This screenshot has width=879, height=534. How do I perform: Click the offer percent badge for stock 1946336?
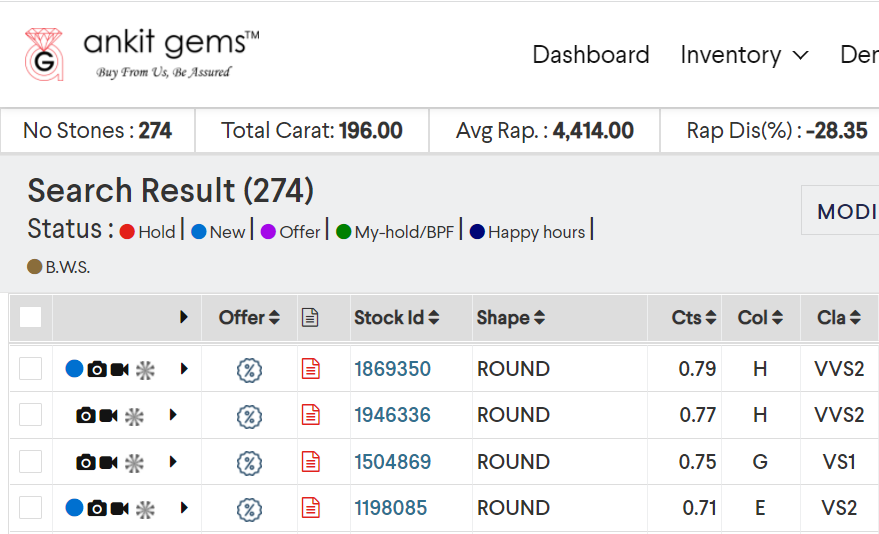[249, 416]
